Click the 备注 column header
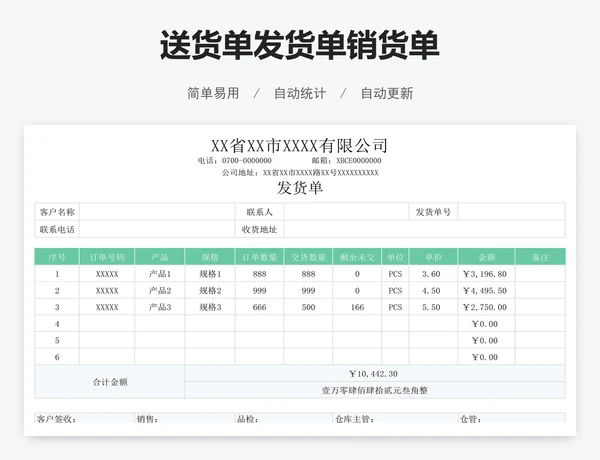Image resolution: width=600 pixels, height=460 pixels. coord(540,257)
